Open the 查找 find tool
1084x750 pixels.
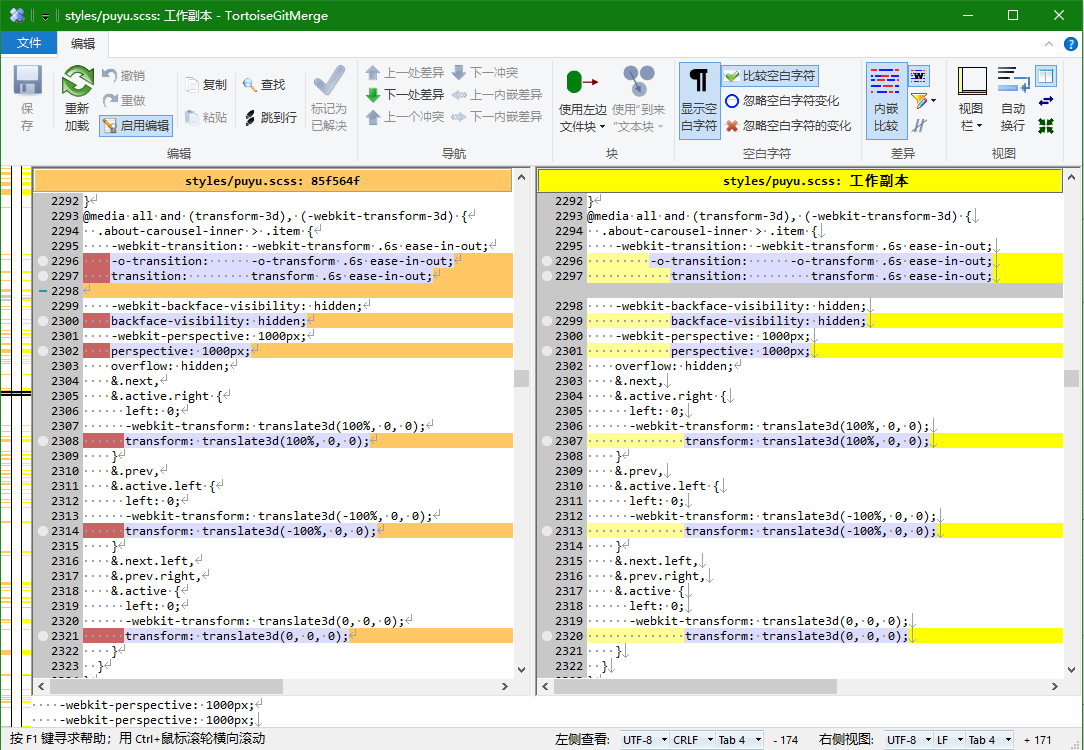[x=264, y=84]
